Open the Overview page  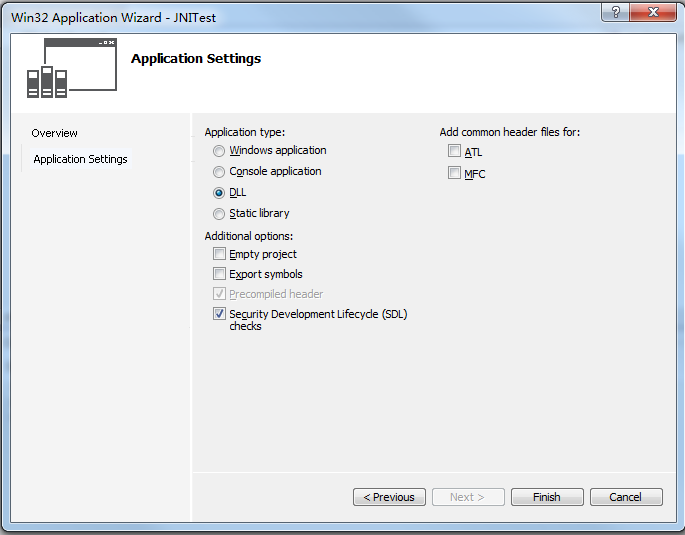(54, 133)
